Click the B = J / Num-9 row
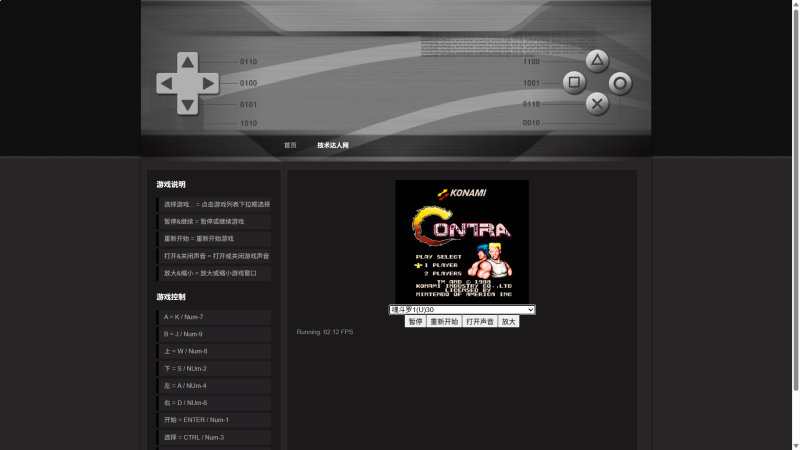This screenshot has height=450, width=800. (x=214, y=334)
